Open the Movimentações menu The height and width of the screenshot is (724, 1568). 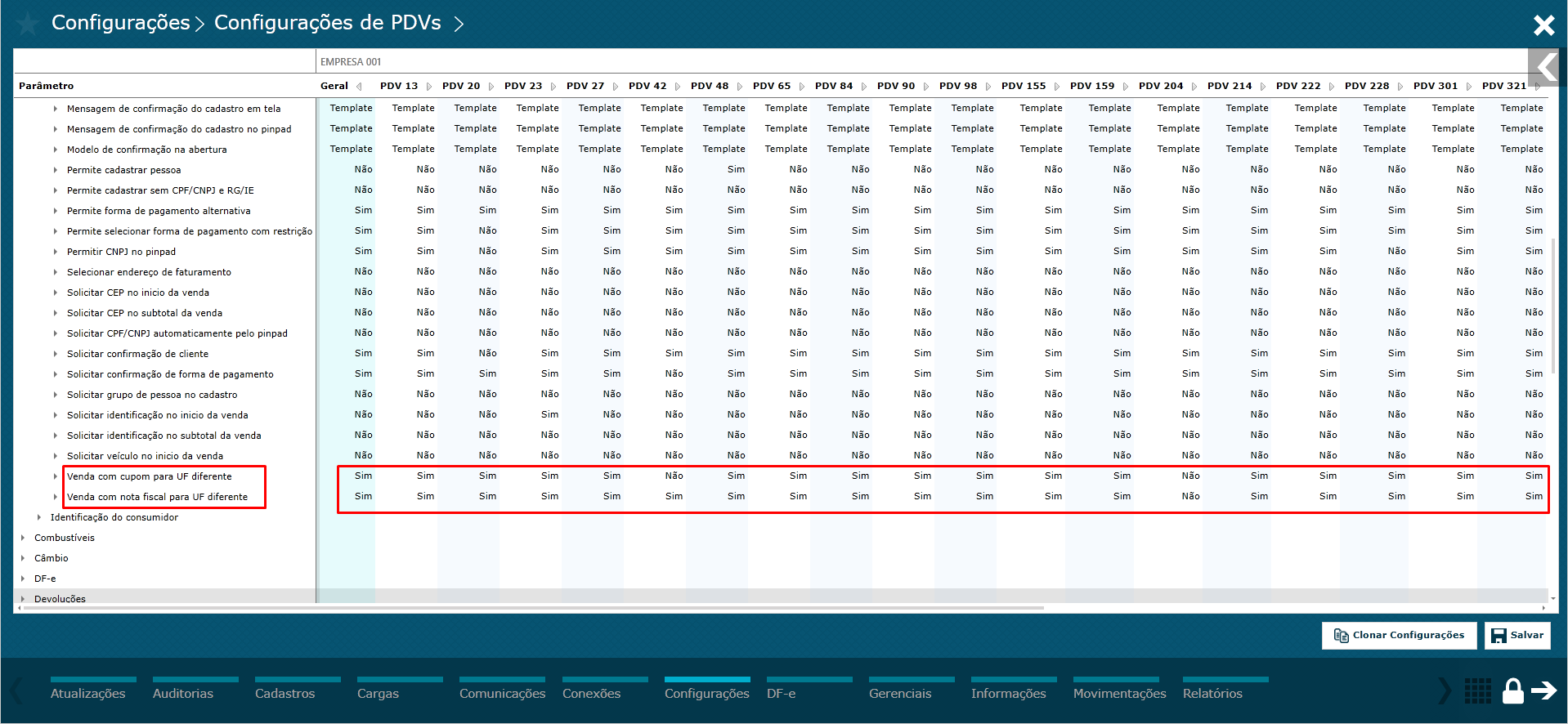pos(1119,693)
